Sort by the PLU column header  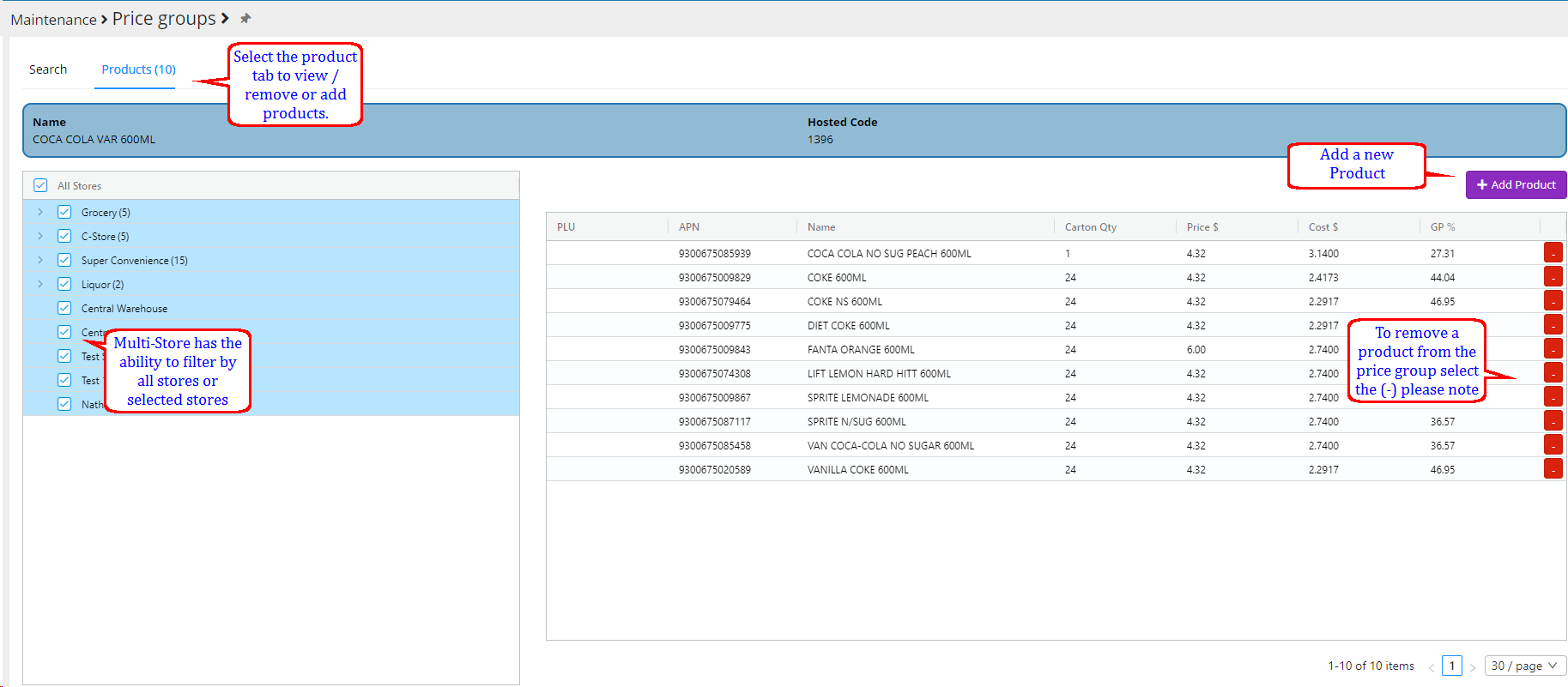click(566, 227)
